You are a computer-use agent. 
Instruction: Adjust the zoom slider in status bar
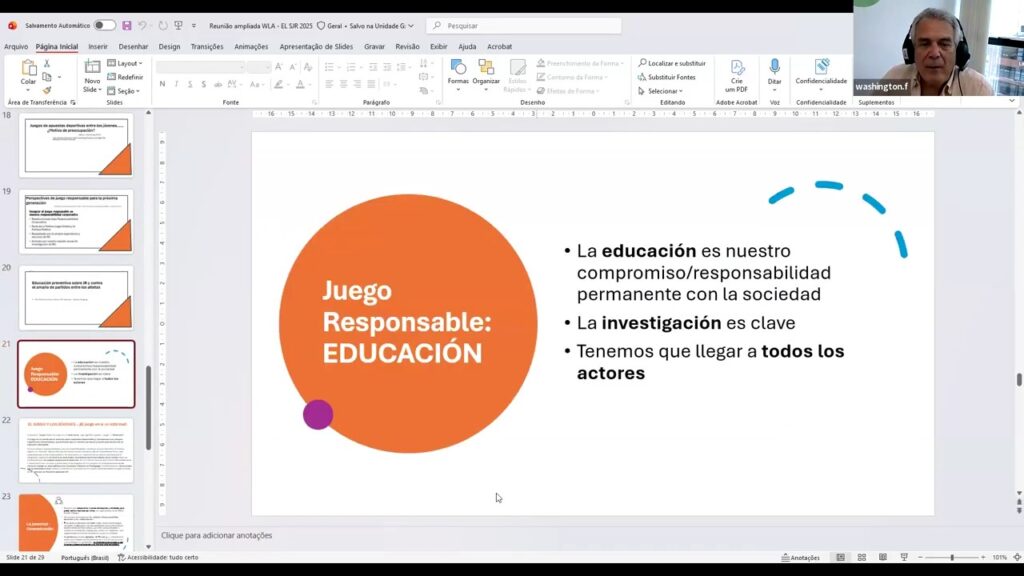click(951, 557)
